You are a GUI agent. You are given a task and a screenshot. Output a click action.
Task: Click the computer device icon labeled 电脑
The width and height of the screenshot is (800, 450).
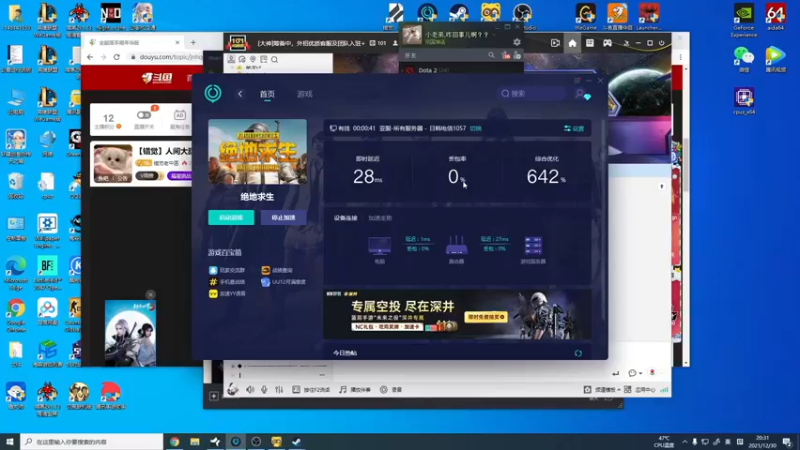tap(380, 246)
